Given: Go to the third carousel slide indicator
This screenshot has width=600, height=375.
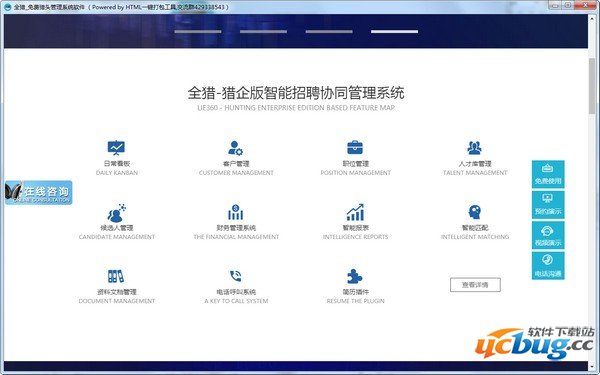Looking at the screenshot, I should coord(329,32).
